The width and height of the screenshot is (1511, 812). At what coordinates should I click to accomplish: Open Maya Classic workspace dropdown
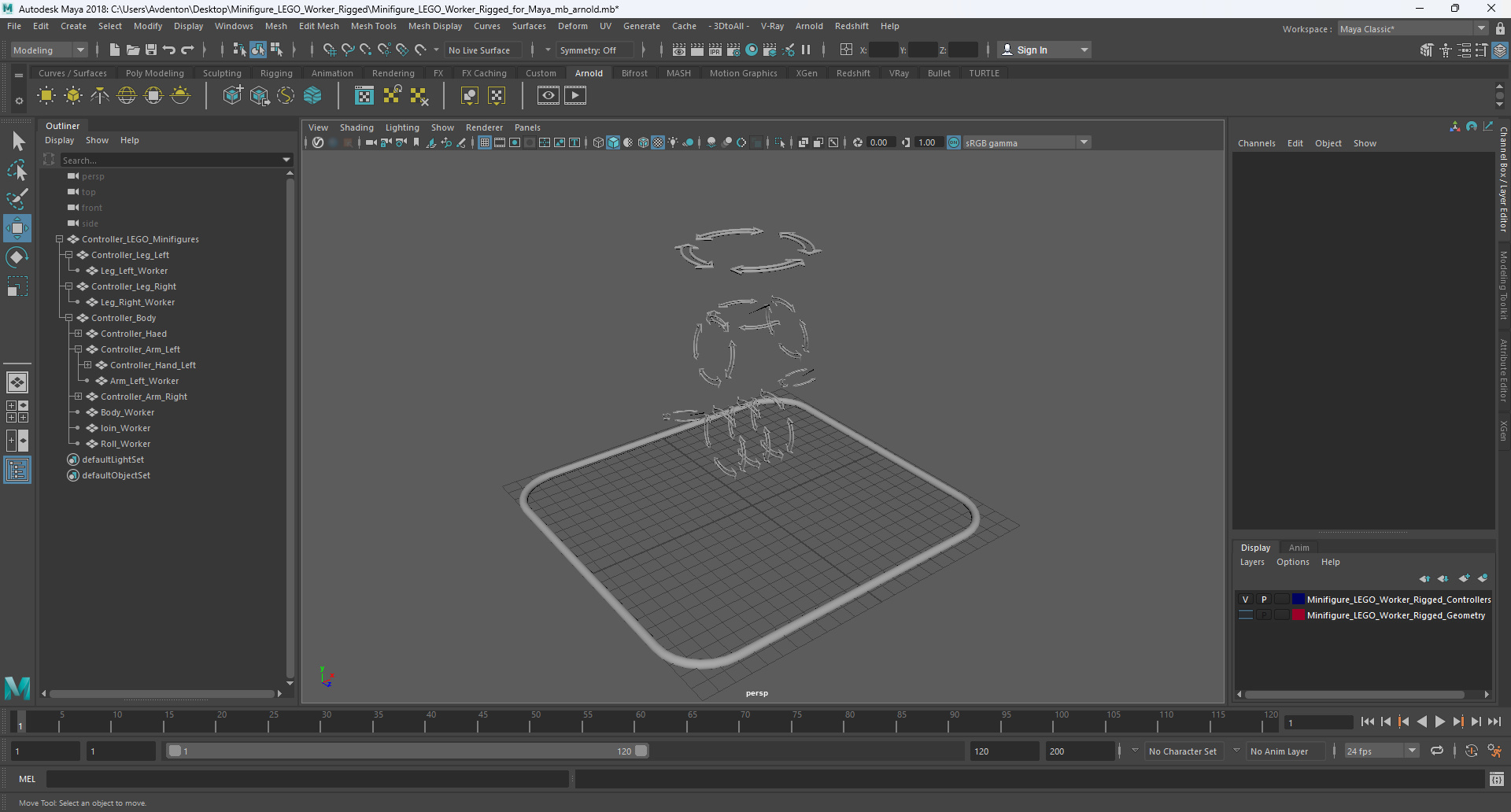(x=1413, y=28)
